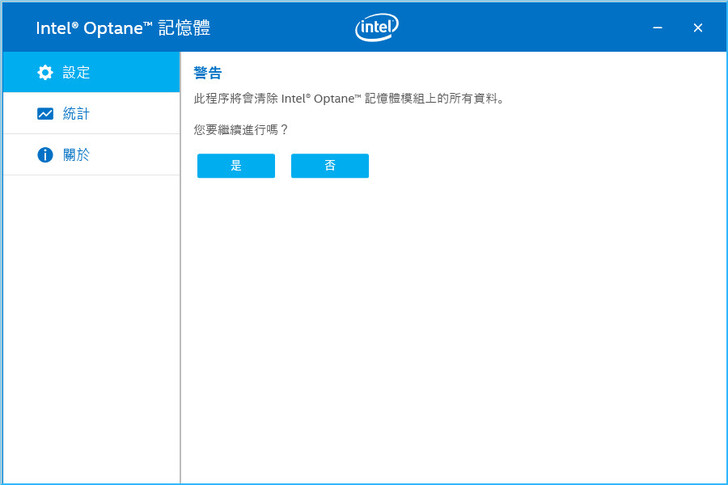Click the chart icon beside 統計
Screen dimensions: 728x485
click(x=44, y=114)
